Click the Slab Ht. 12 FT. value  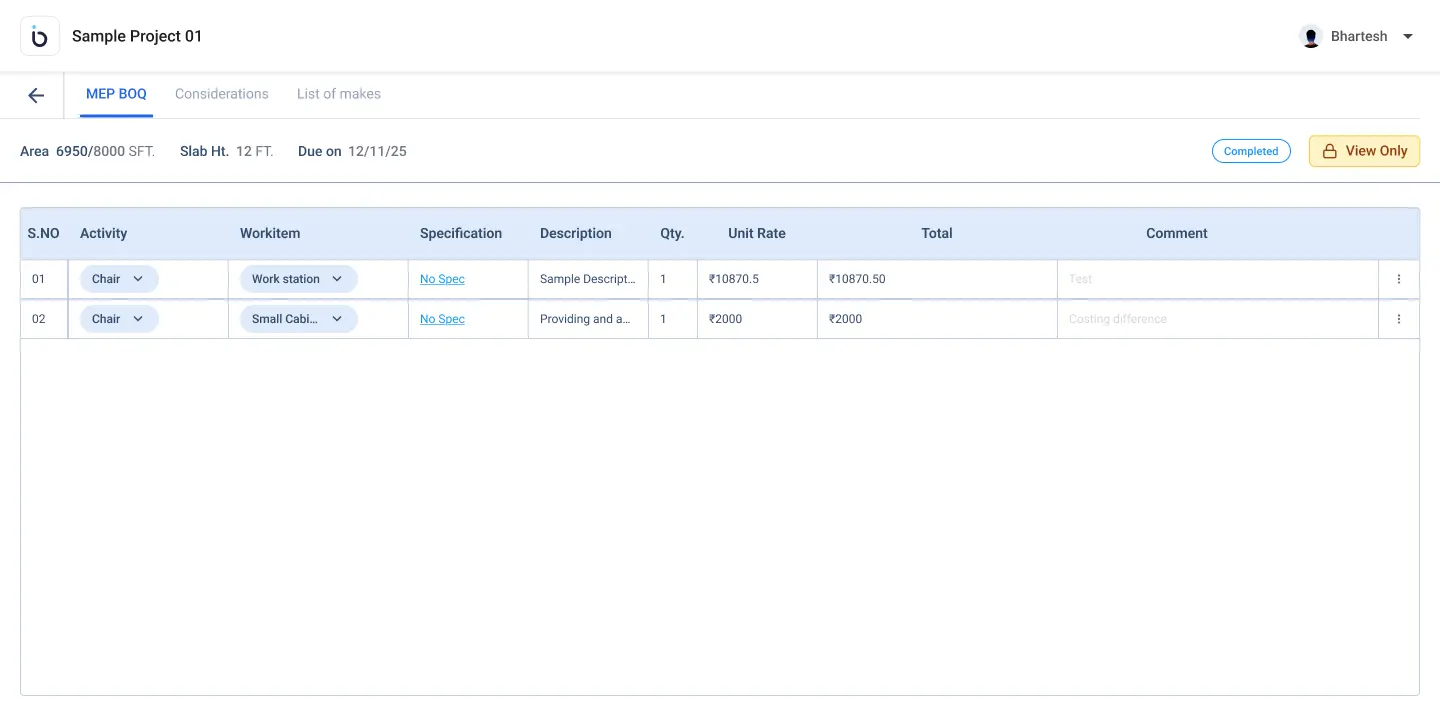[227, 151]
